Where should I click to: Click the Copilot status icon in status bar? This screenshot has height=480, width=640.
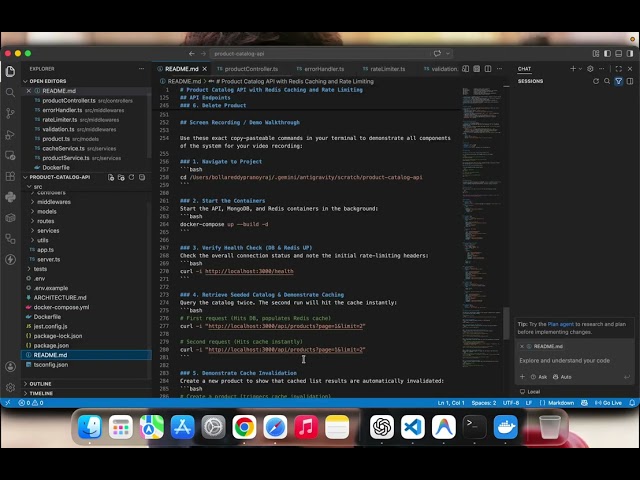coord(584,403)
